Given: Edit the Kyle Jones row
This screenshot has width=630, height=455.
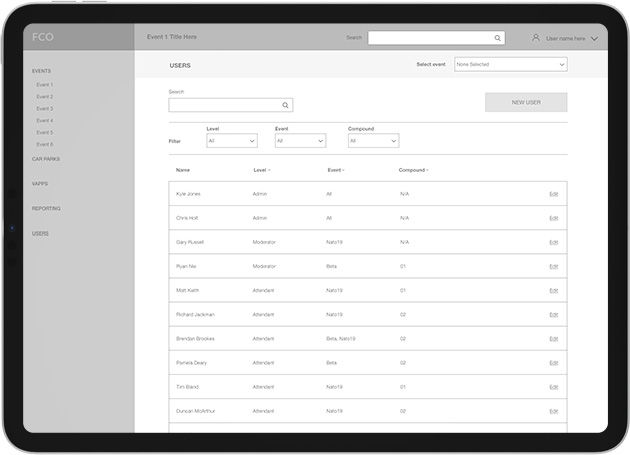Looking at the screenshot, I should (x=554, y=194).
